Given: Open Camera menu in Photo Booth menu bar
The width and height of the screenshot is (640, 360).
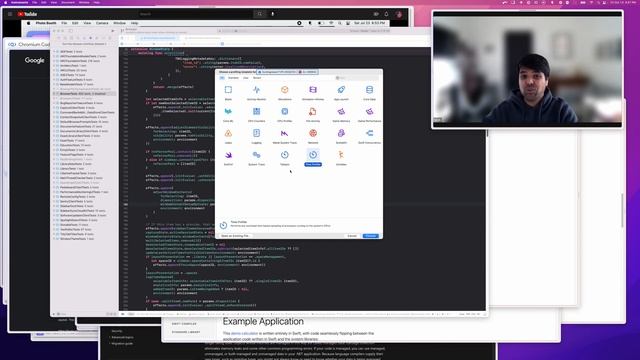Looking at the screenshot, I should (x=102, y=23).
